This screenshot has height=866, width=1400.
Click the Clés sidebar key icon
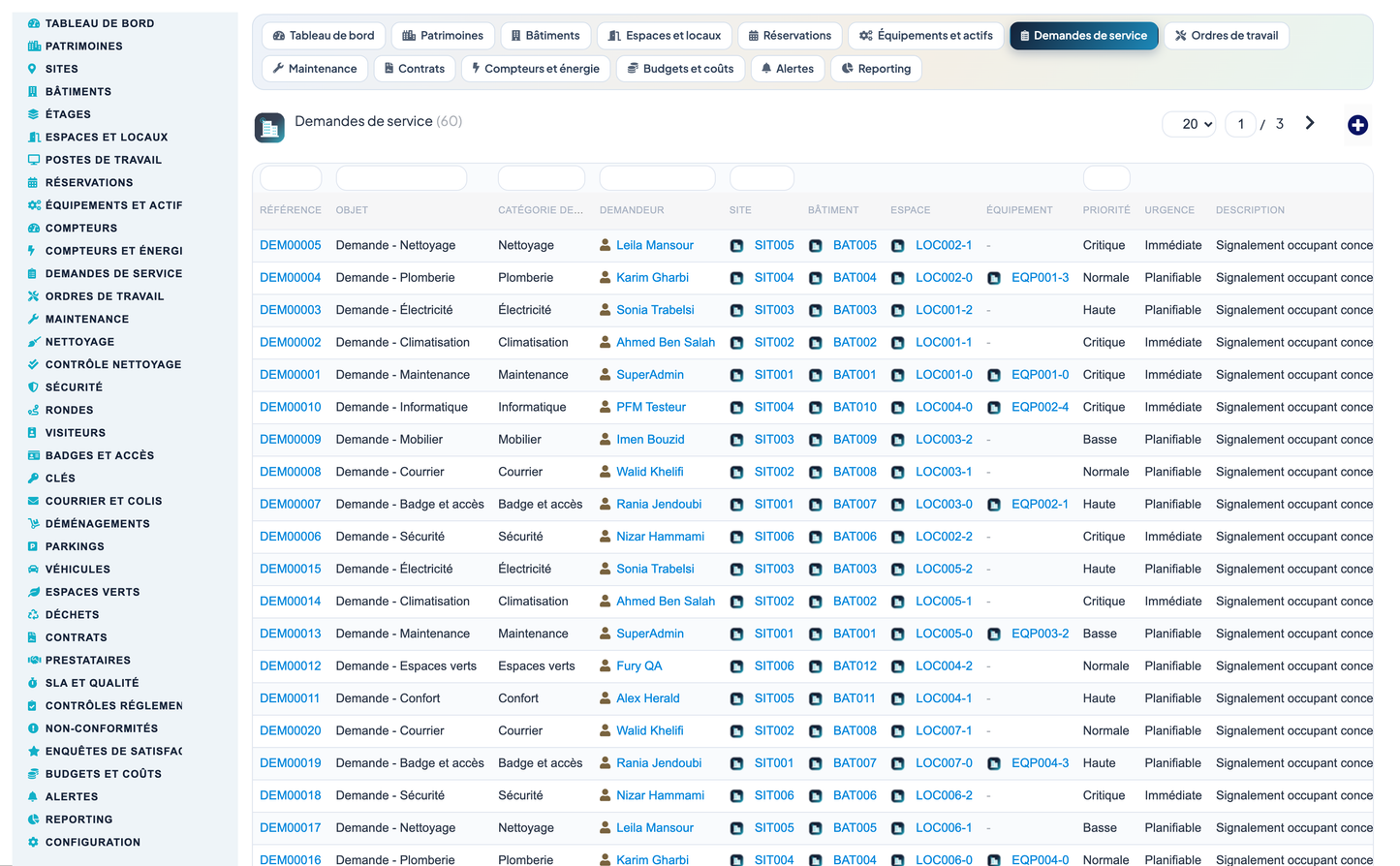pos(34,479)
